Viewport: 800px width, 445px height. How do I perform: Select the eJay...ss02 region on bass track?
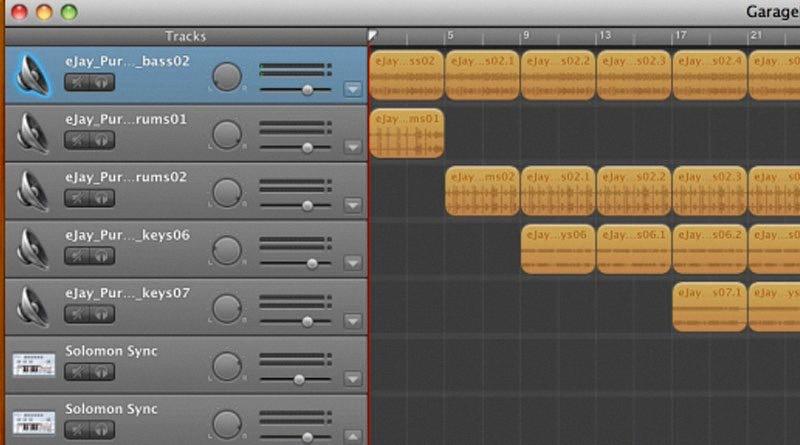pyautogui.click(x=406, y=75)
